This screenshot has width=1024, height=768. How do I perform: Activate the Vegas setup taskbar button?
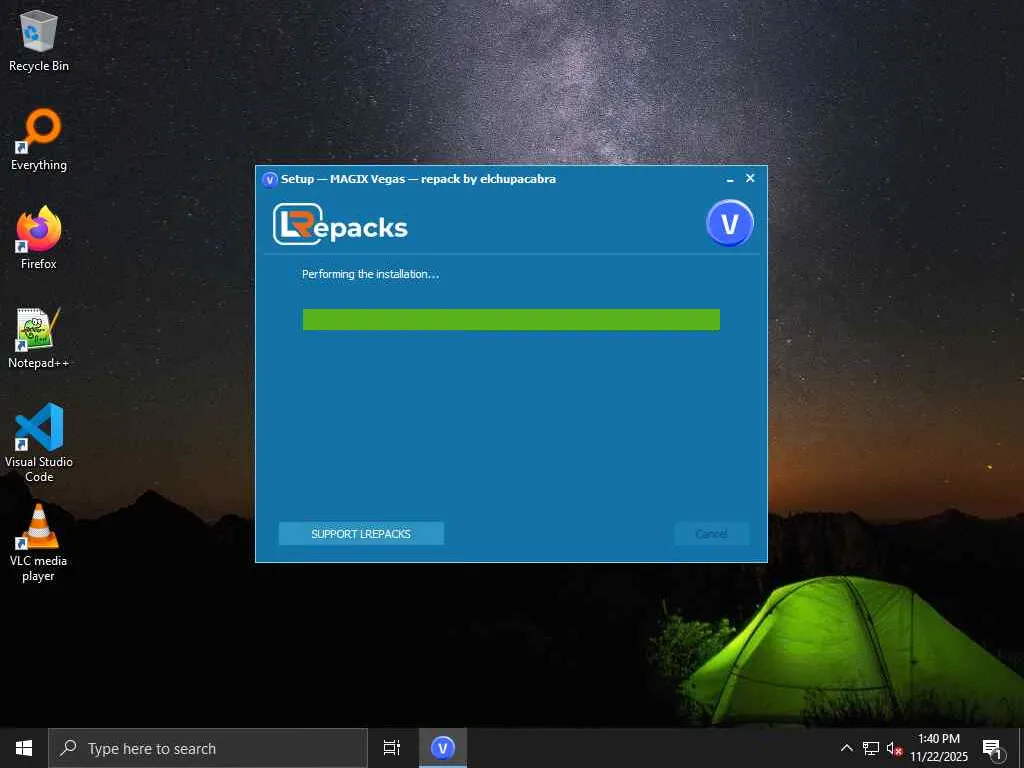point(443,748)
